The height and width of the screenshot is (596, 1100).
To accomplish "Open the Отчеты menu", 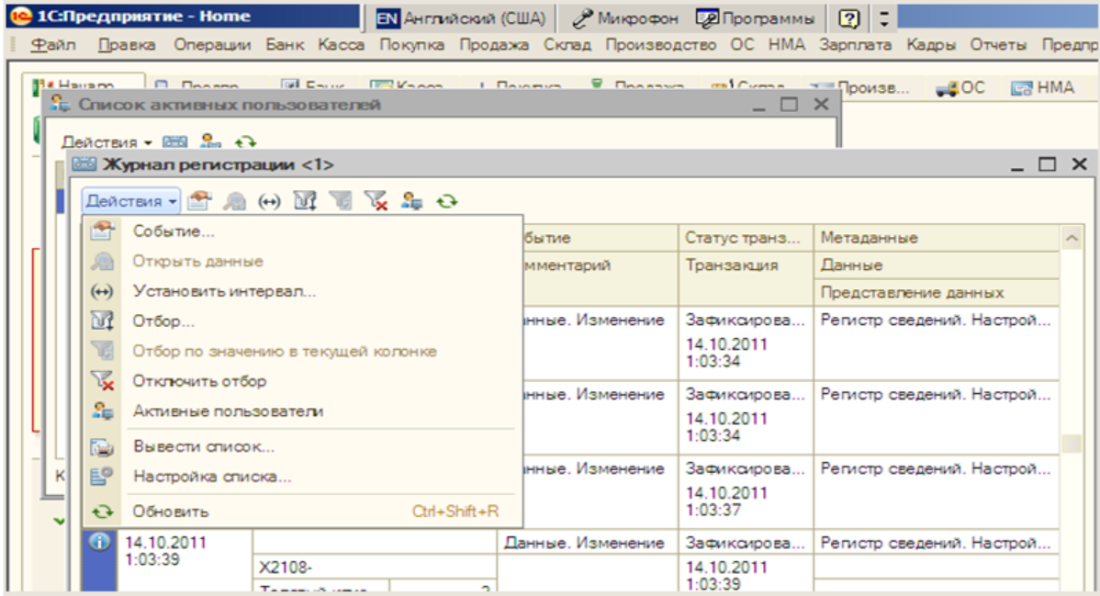I will [x=998, y=45].
